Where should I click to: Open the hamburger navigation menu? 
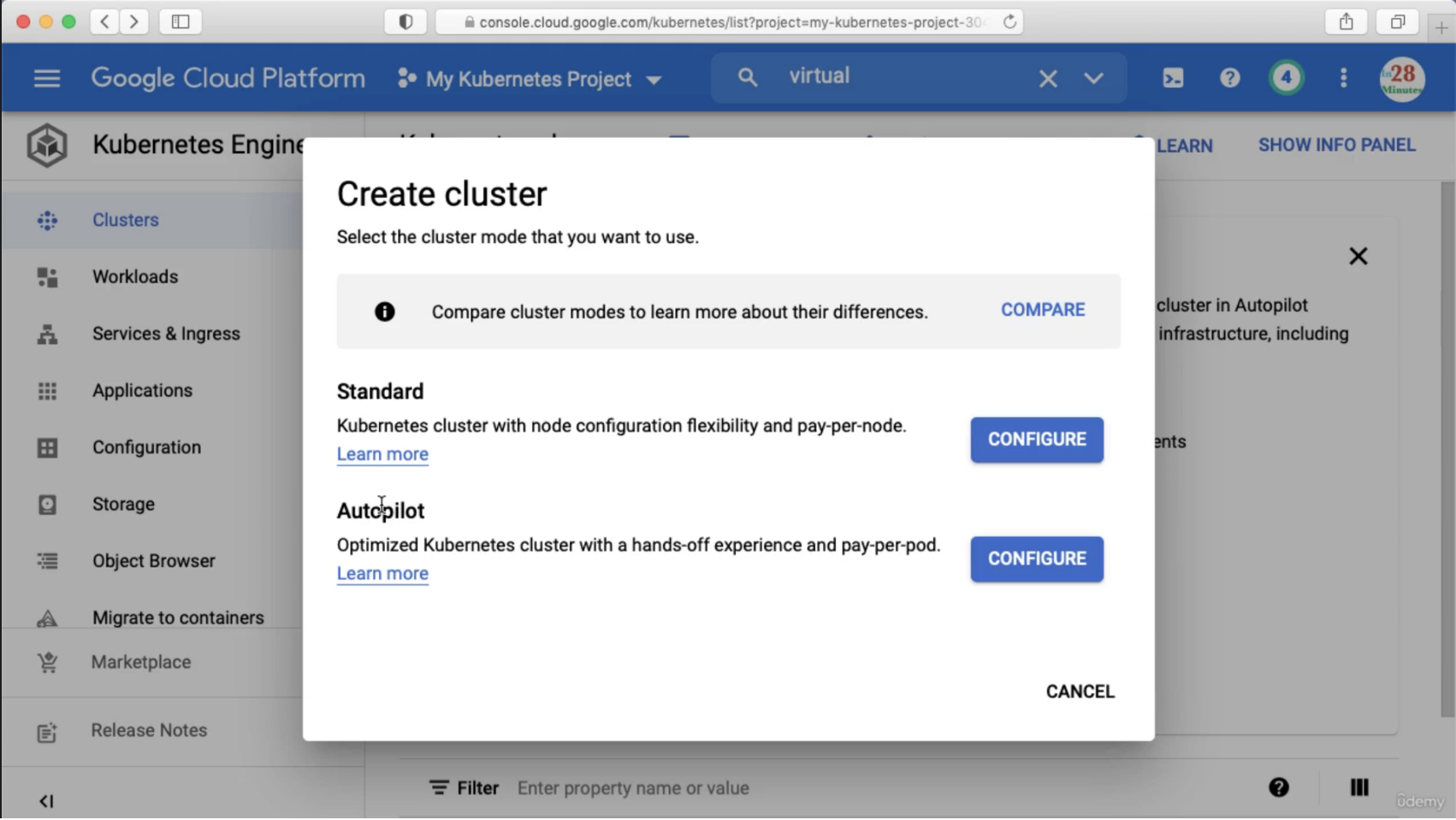pos(47,79)
